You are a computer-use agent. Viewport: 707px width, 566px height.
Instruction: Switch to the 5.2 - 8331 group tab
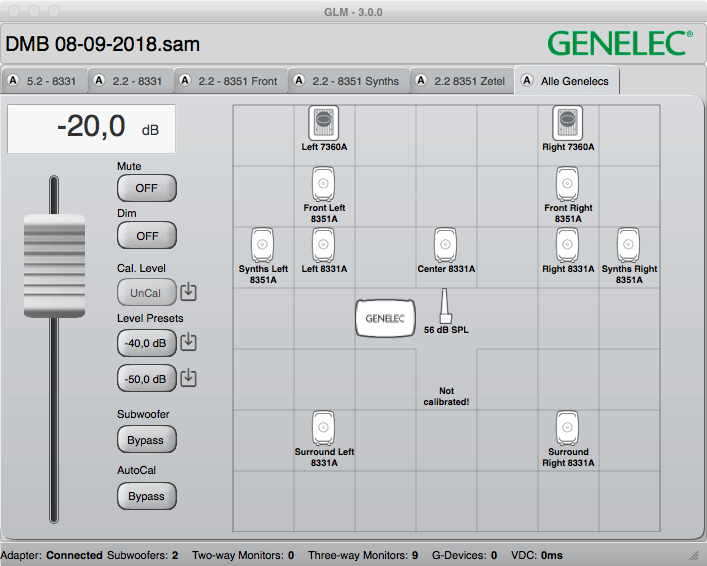tap(44, 81)
